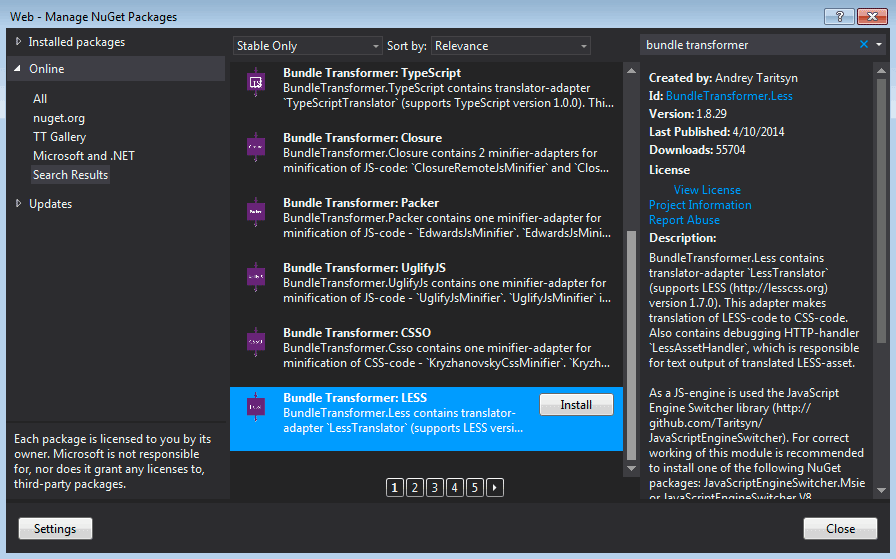Go to results page 4
The height and width of the screenshot is (559, 896).
click(455, 488)
